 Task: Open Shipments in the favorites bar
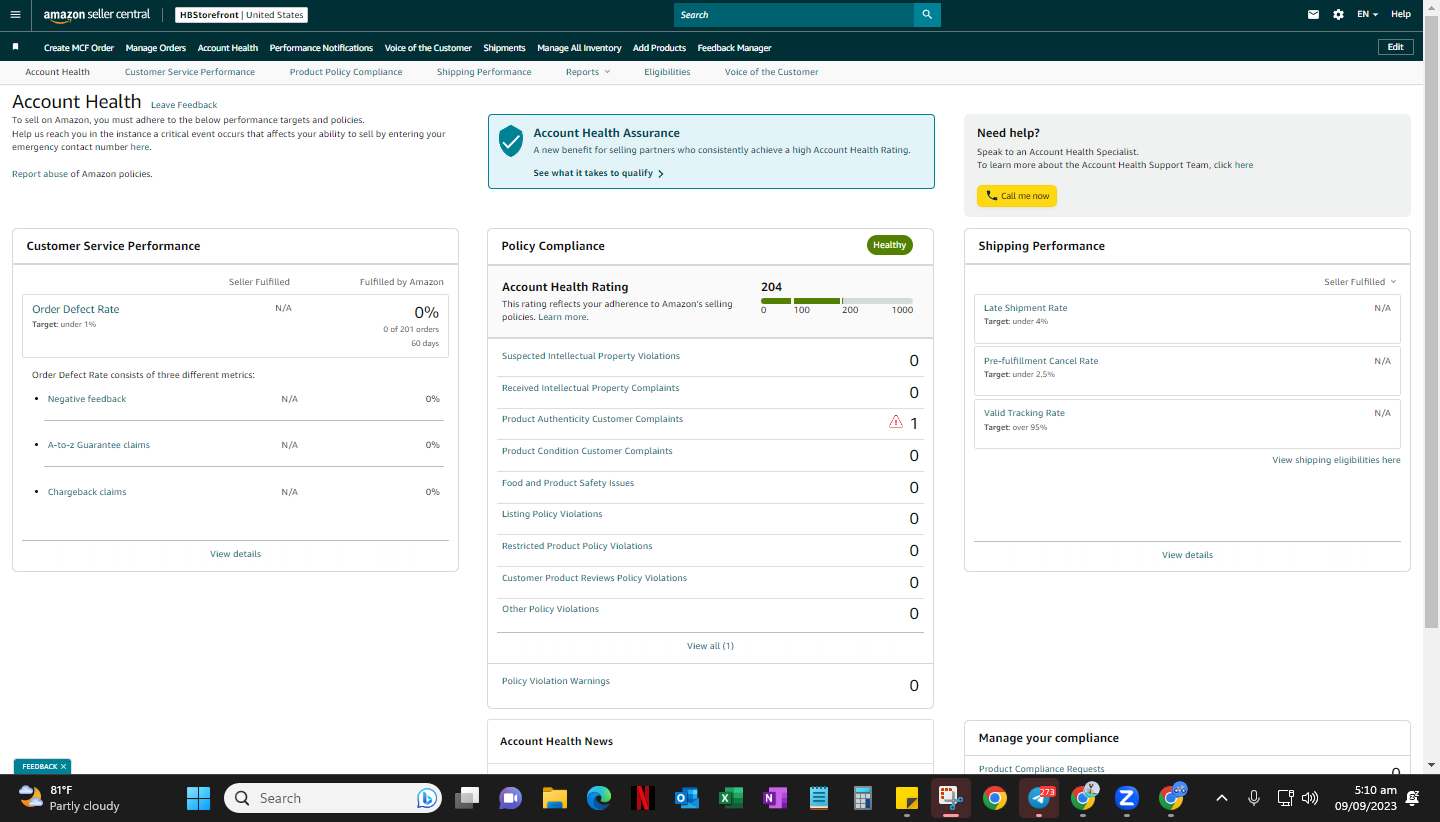(x=504, y=48)
